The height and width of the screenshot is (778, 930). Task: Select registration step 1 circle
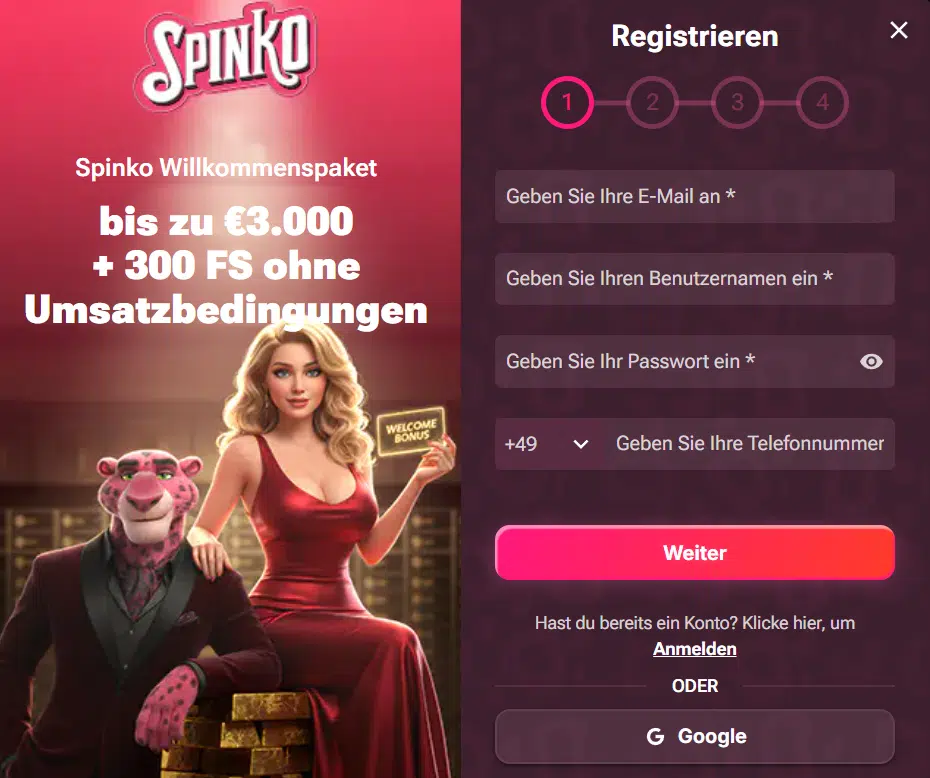[567, 103]
